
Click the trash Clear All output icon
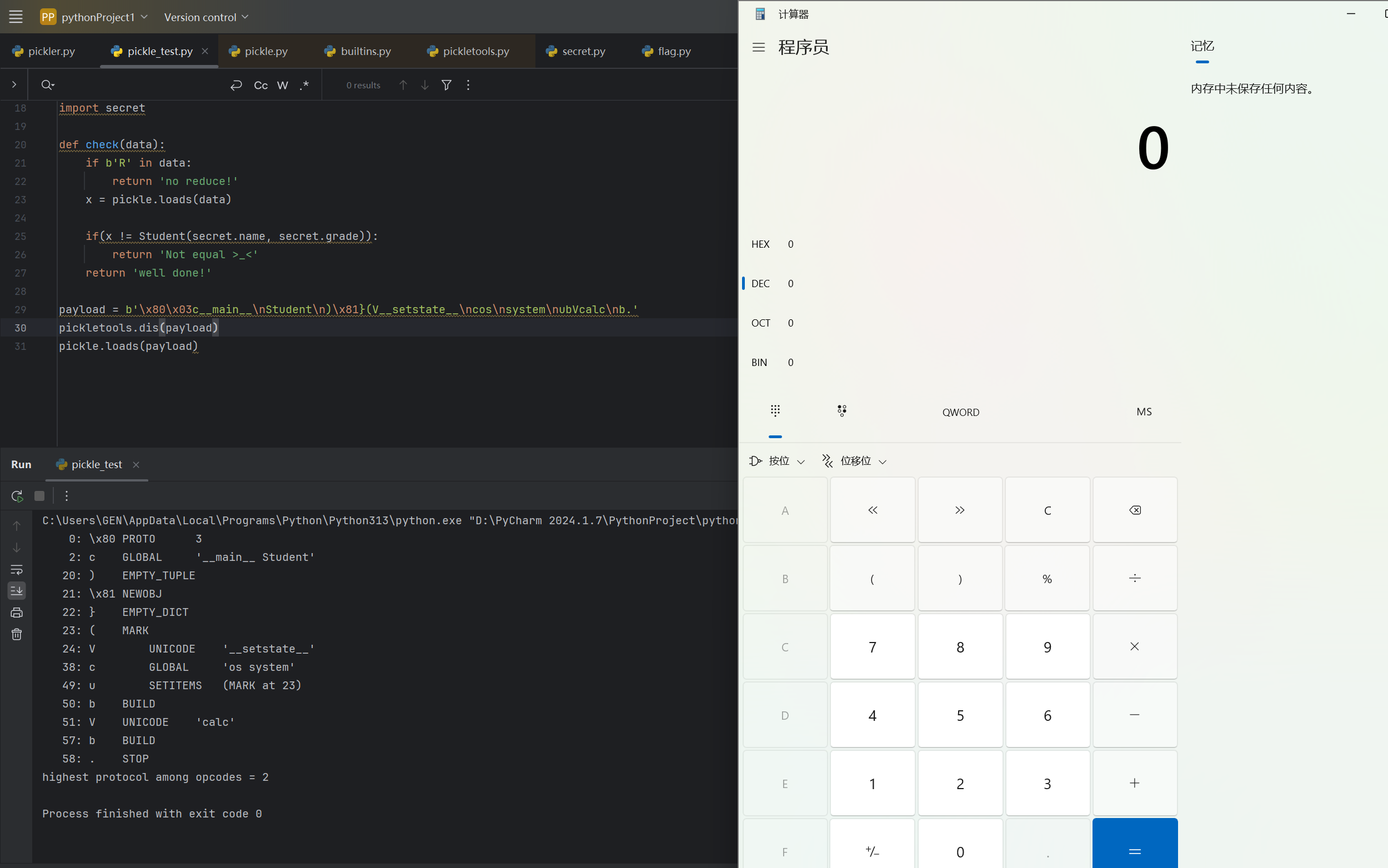pos(17,634)
